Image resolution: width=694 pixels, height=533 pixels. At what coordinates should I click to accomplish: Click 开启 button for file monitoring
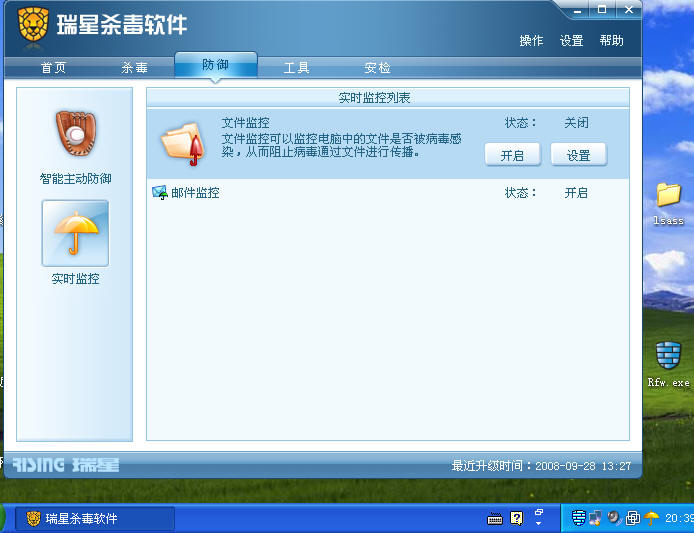click(x=513, y=155)
